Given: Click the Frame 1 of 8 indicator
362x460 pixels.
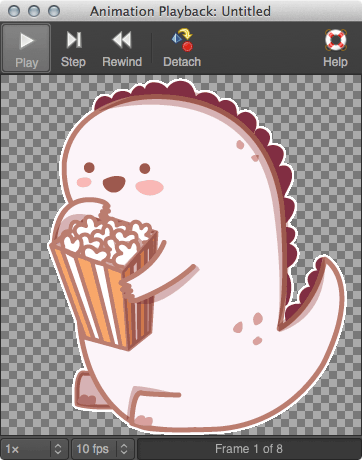Looking at the screenshot, I should (x=249, y=449).
